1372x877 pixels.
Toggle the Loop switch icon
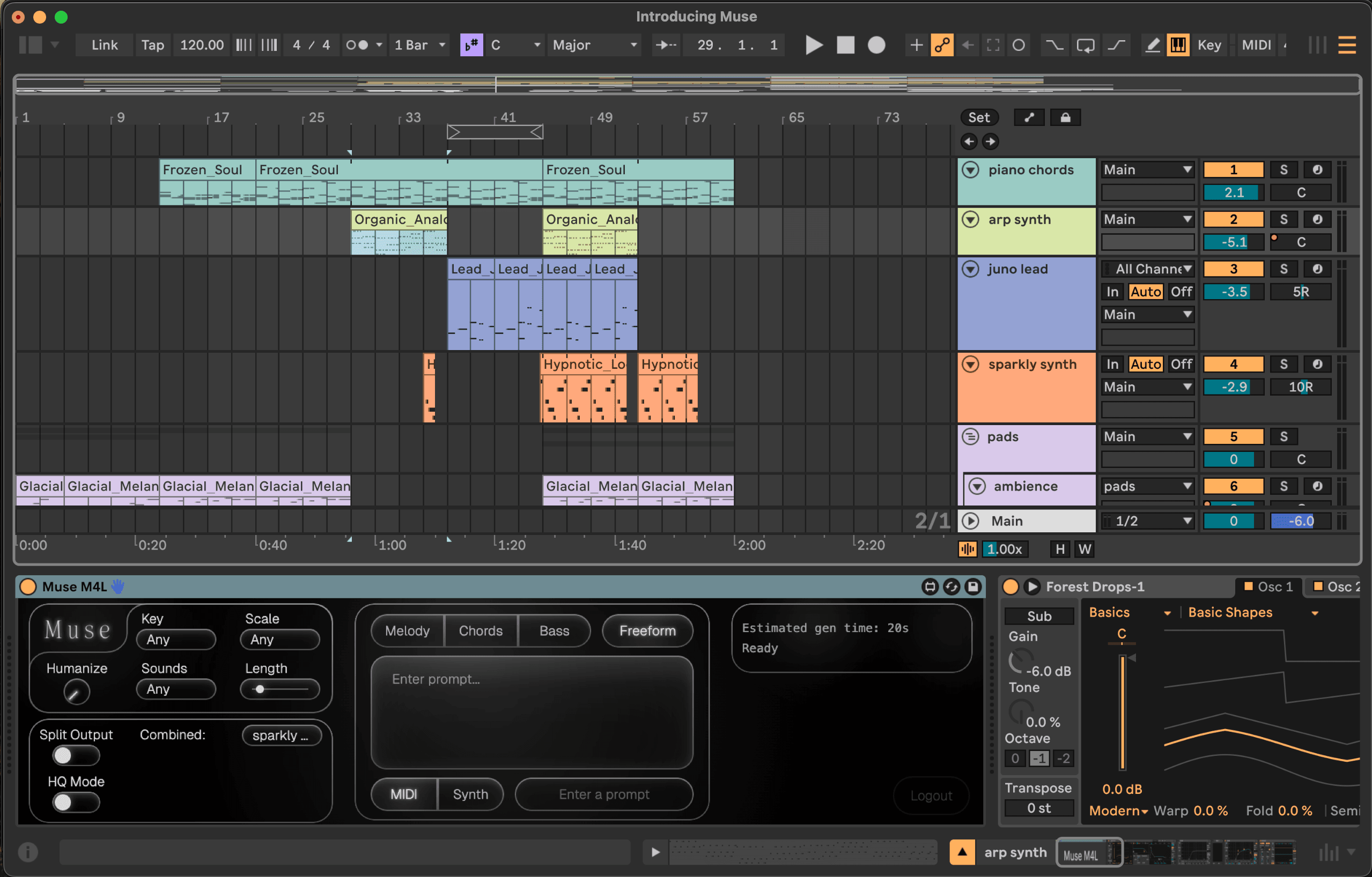pos(1085,45)
